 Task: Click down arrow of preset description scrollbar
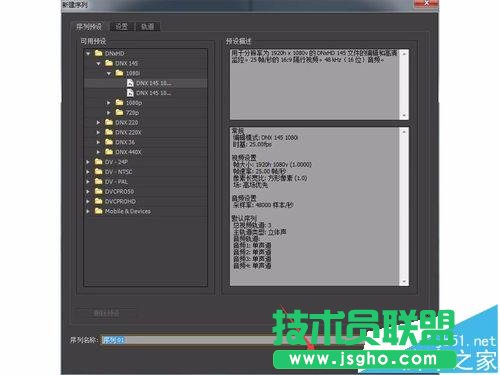click(404, 115)
